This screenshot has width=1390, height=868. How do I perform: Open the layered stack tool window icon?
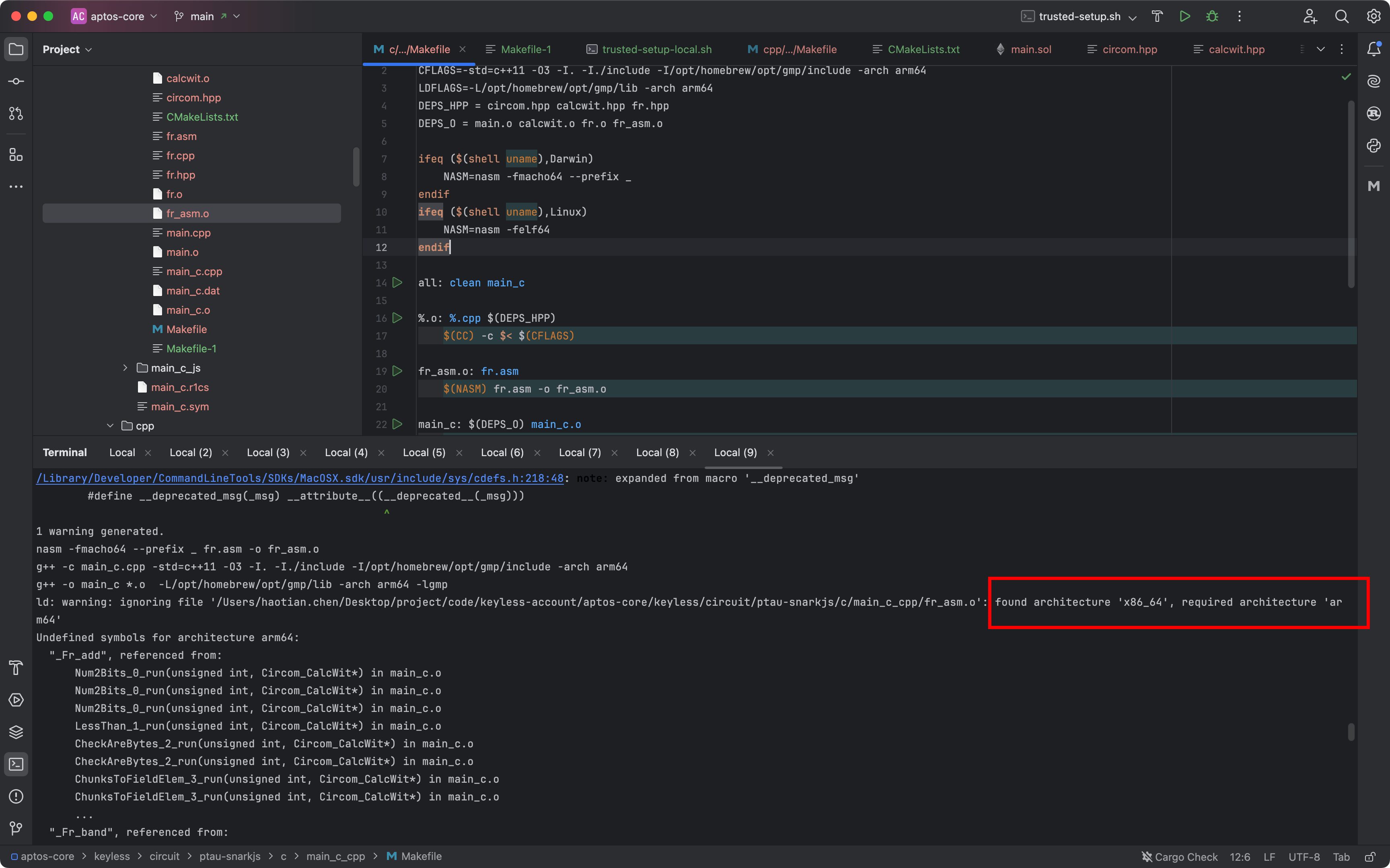click(x=16, y=732)
